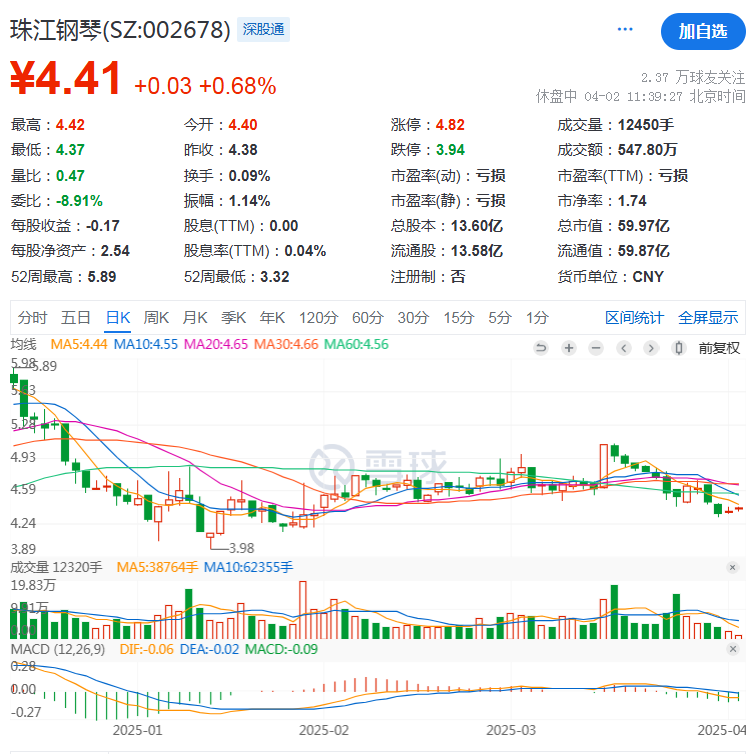Click the 委比：-8.91% stat
754x754 pixels.
(57, 201)
